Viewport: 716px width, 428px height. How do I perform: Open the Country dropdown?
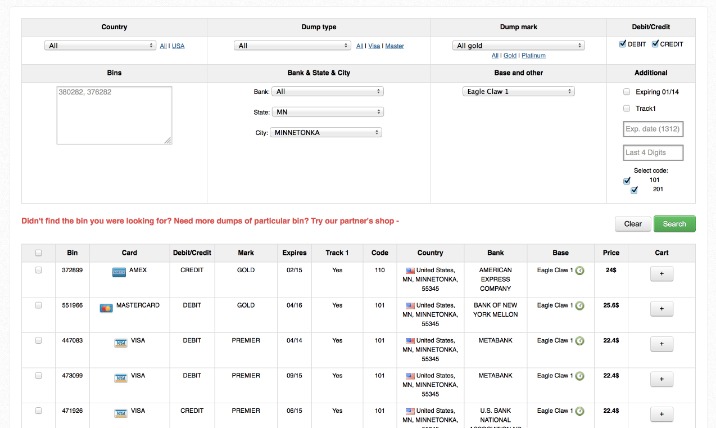[x=100, y=46]
